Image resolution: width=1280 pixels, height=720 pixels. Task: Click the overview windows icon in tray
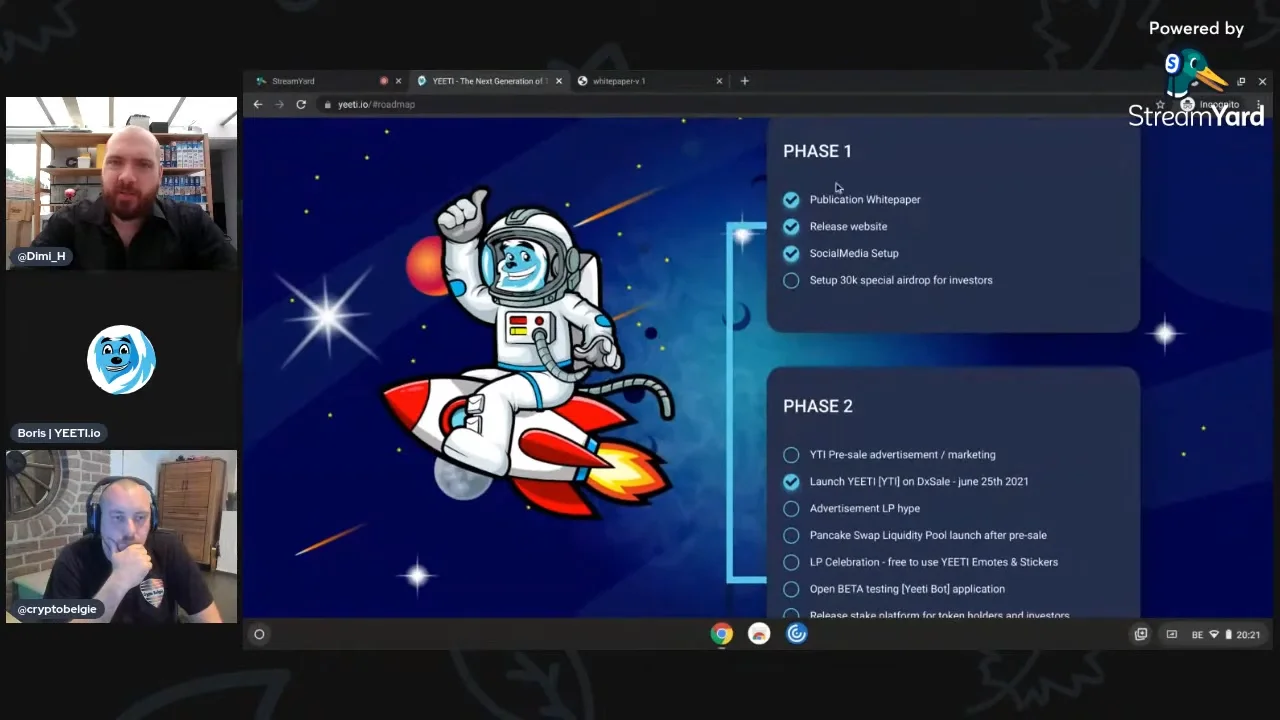tap(1140, 634)
